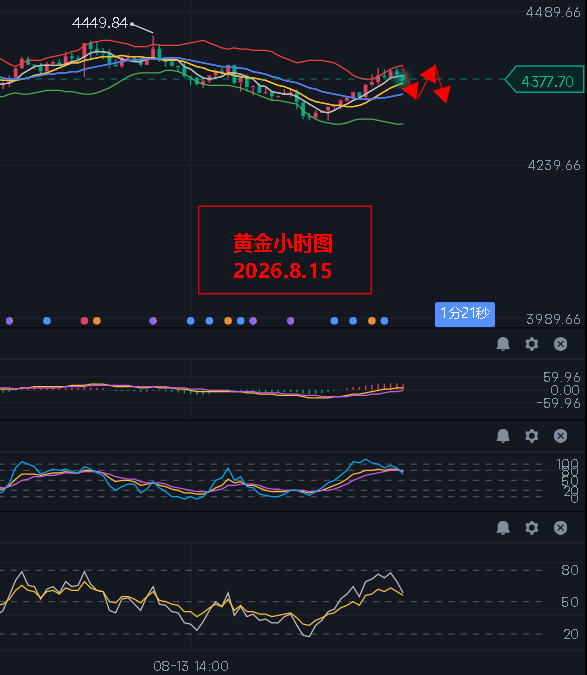The image size is (587, 675).
Task: Open settings gear of the MACD panel
Action: pyautogui.click(x=531, y=344)
